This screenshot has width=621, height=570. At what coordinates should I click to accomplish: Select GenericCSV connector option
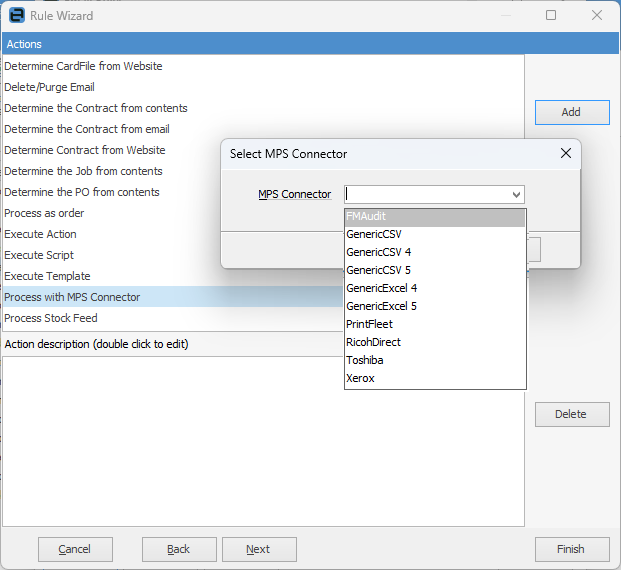click(435, 234)
